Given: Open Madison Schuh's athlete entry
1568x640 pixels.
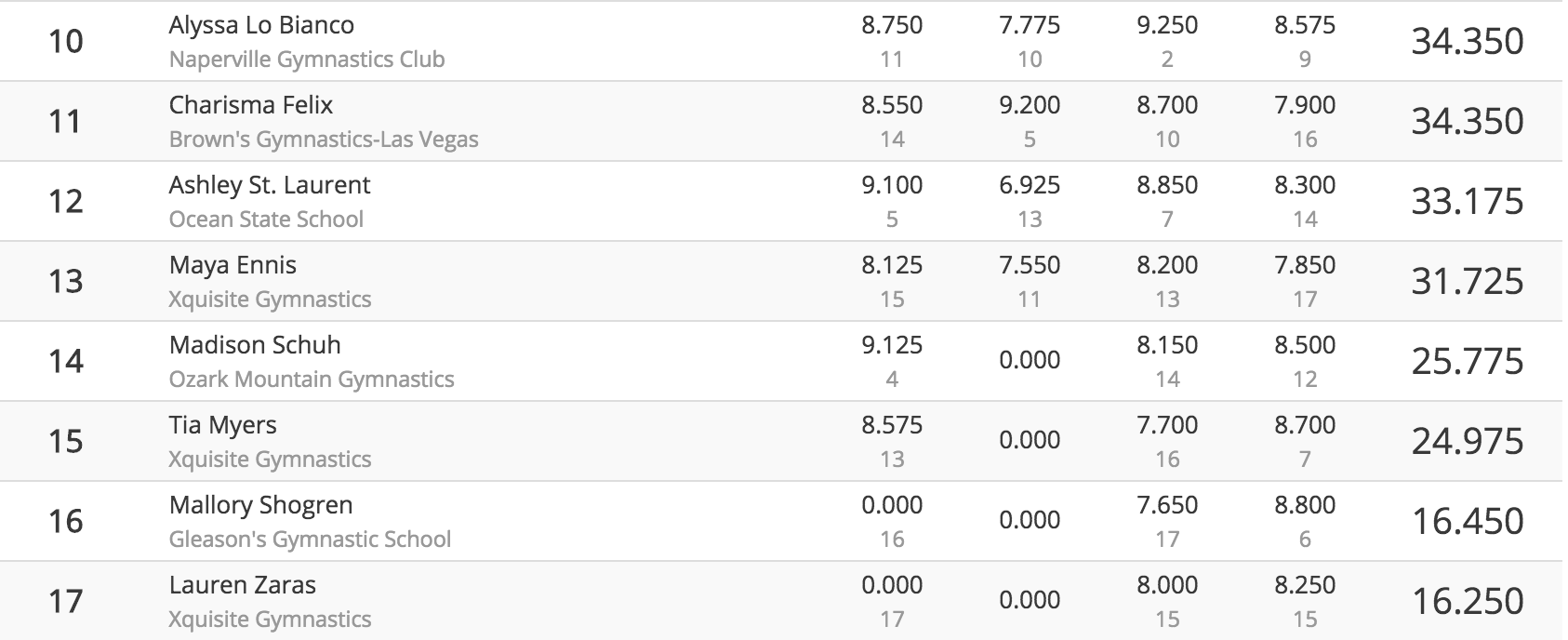Looking at the screenshot, I should [255, 345].
